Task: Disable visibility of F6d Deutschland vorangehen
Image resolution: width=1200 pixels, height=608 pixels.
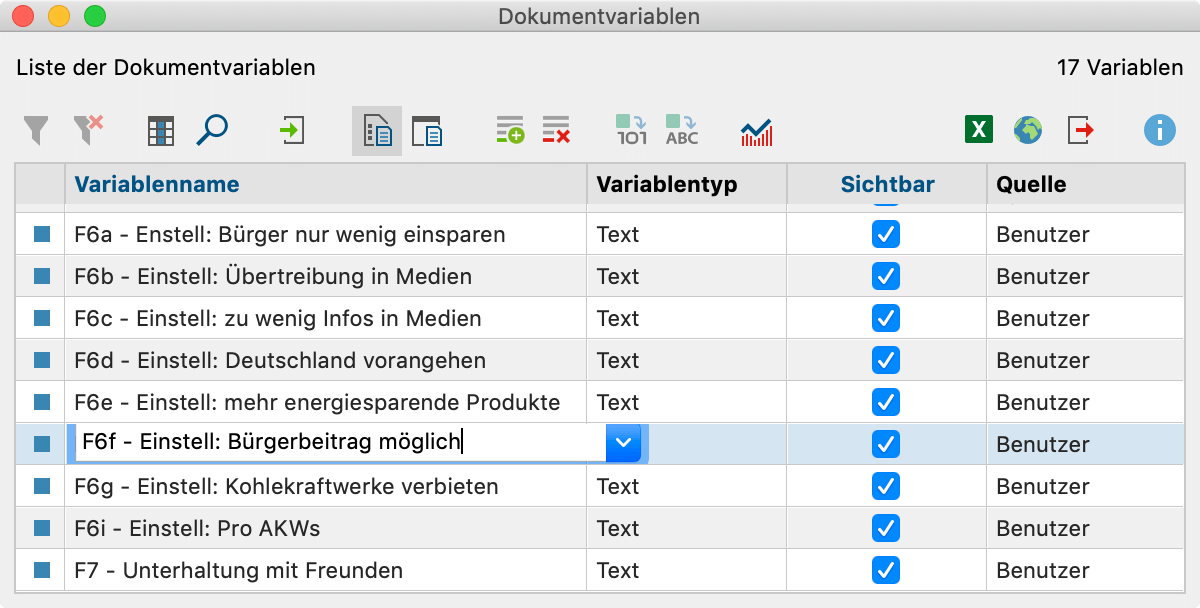Action: point(886,360)
